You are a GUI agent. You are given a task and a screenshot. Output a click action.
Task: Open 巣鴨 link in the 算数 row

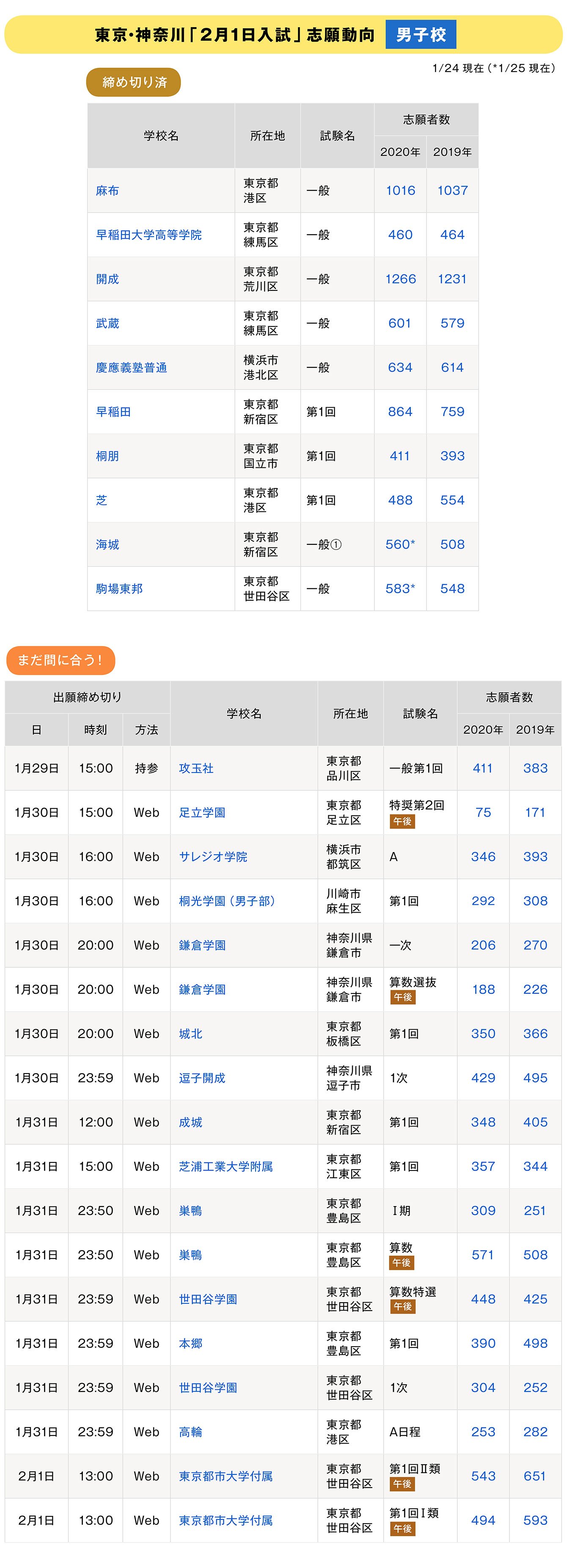click(x=190, y=1254)
